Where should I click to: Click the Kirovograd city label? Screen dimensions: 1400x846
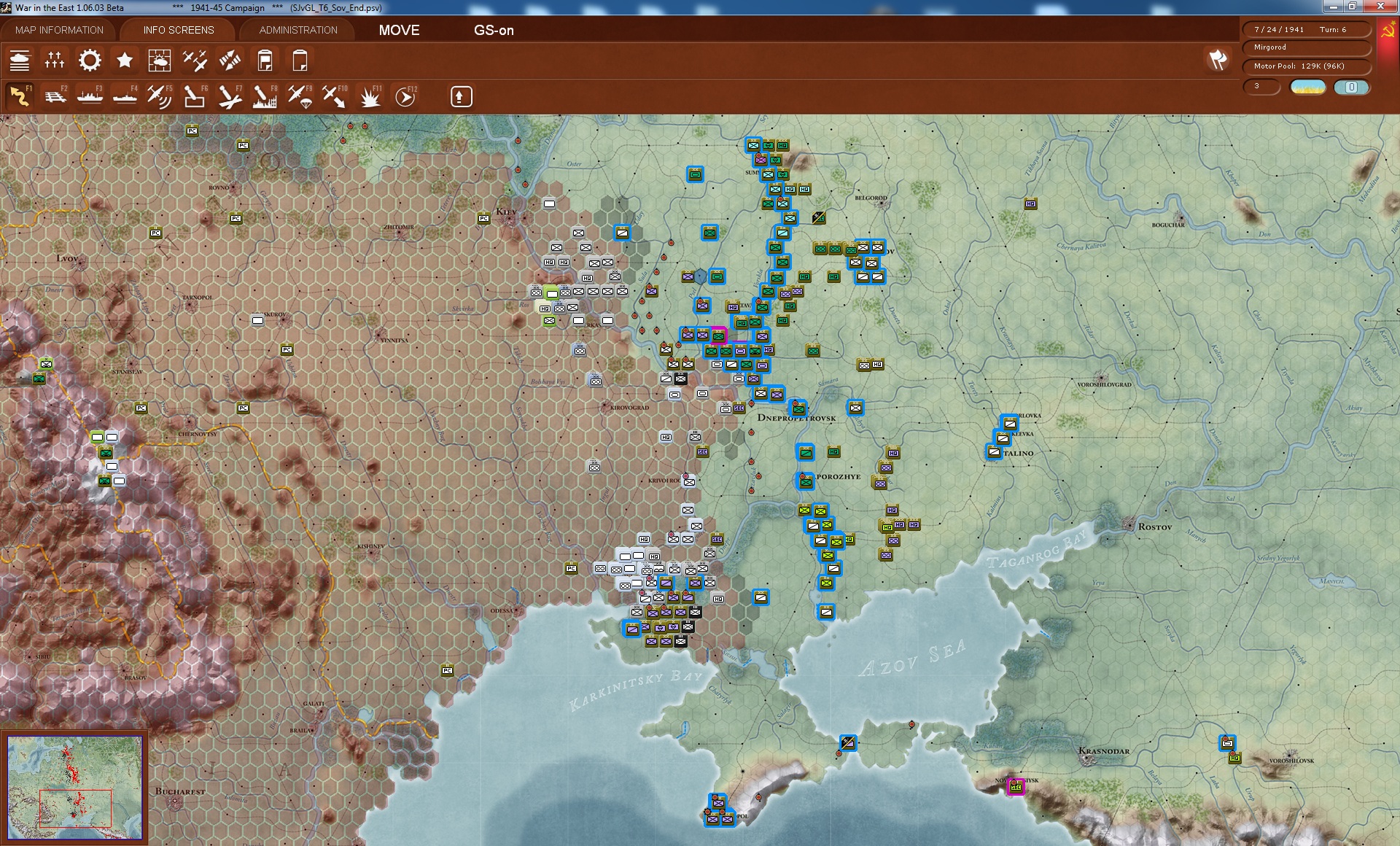(x=629, y=408)
